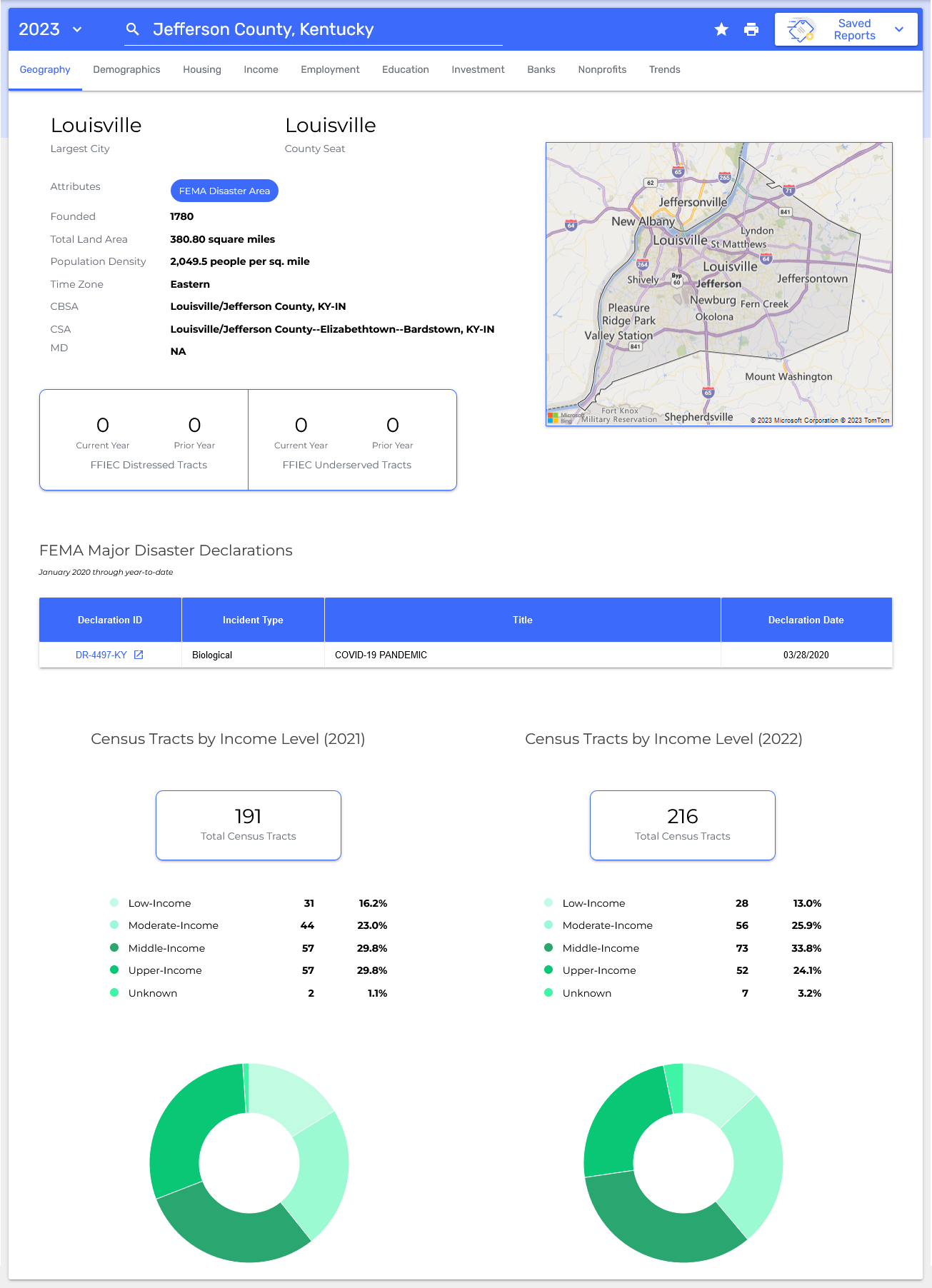Open the DR-4497-KY declaration link

tap(101, 655)
